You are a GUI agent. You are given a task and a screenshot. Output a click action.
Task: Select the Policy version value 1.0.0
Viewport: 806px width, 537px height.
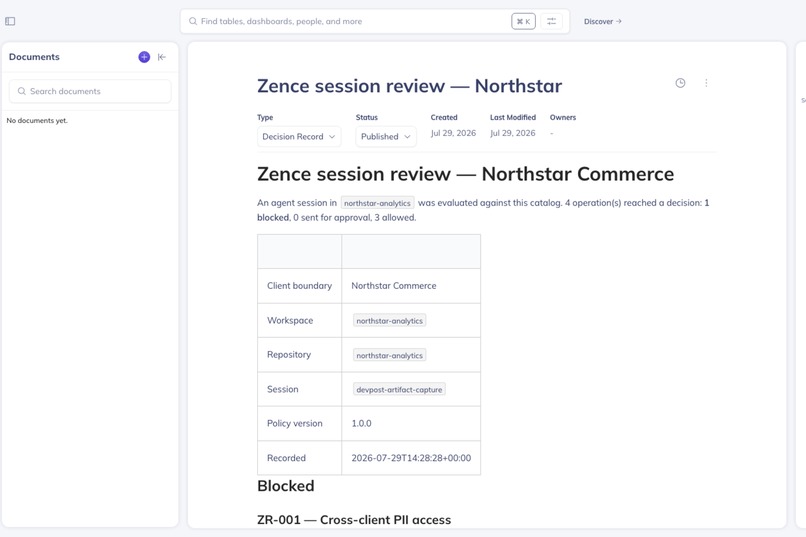[x=361, y=423]
